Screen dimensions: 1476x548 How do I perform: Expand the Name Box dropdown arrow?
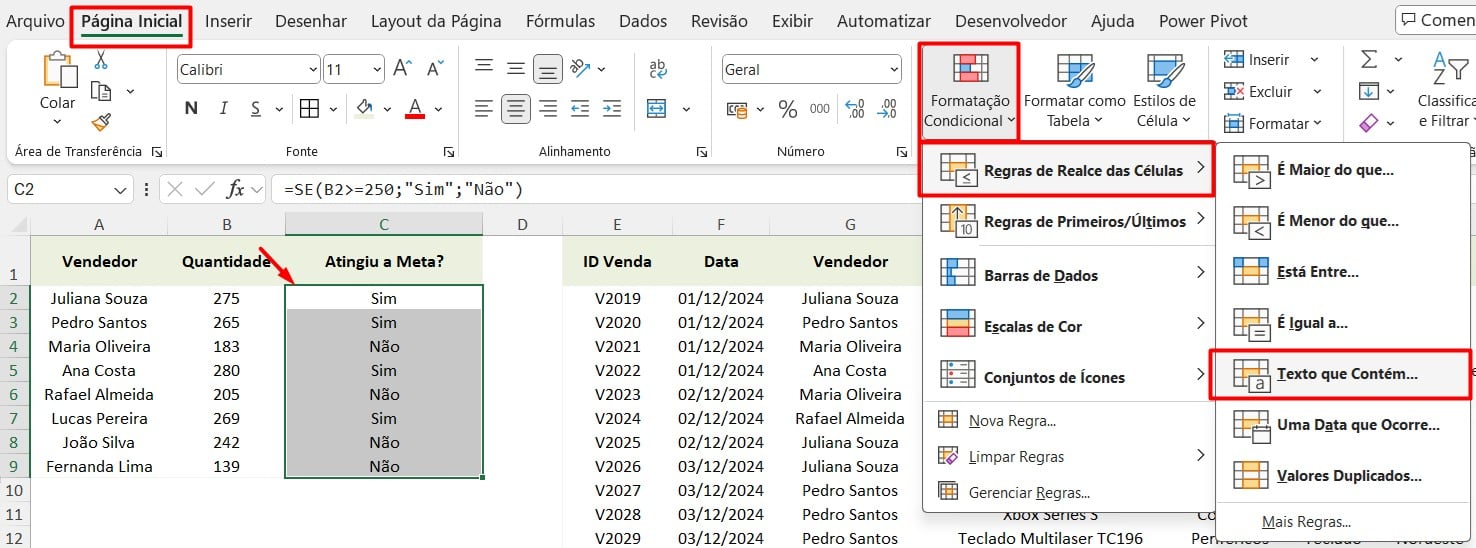coord(121,189)
